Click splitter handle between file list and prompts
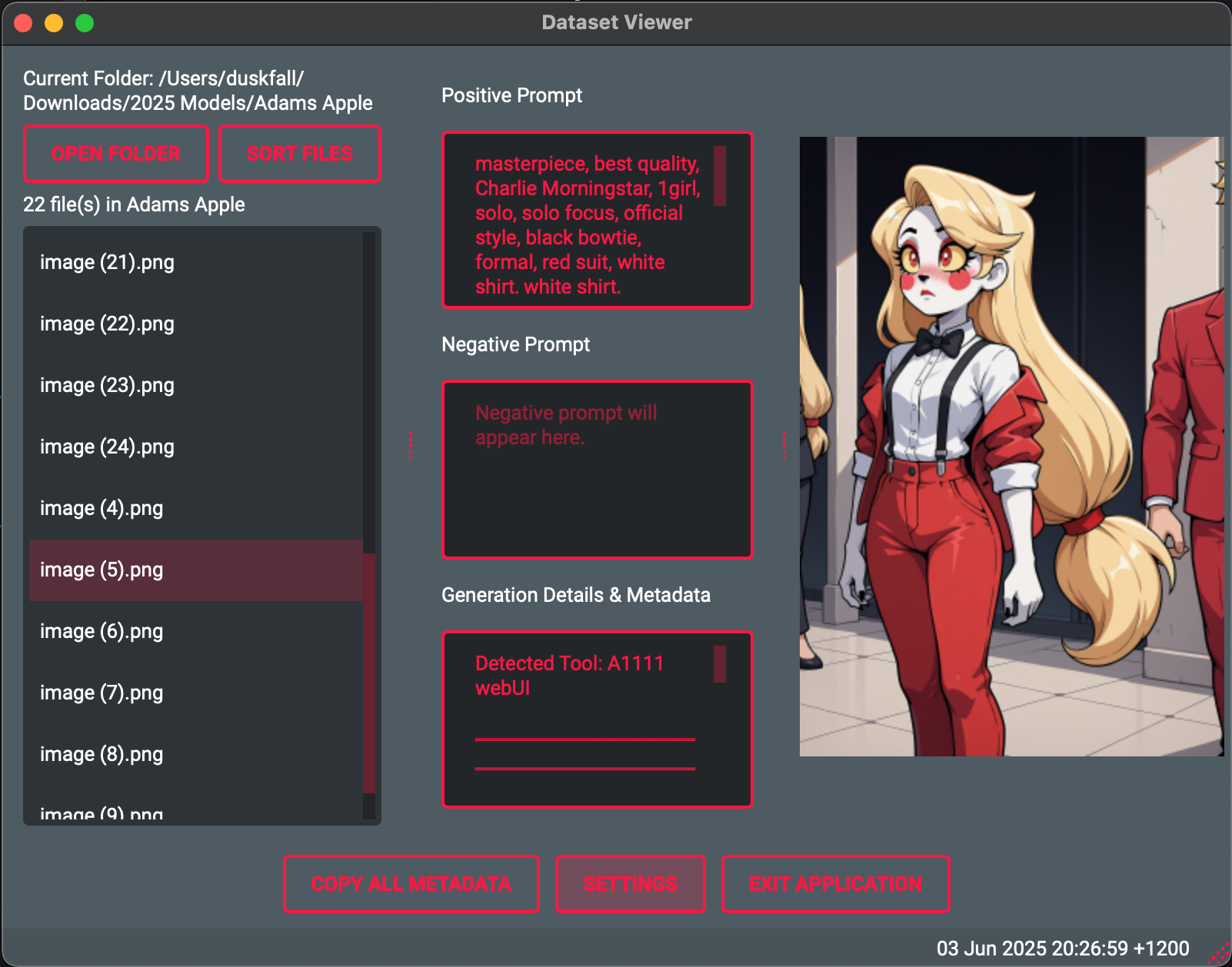Screen dimensions: 1232x967 click(411, 446)
